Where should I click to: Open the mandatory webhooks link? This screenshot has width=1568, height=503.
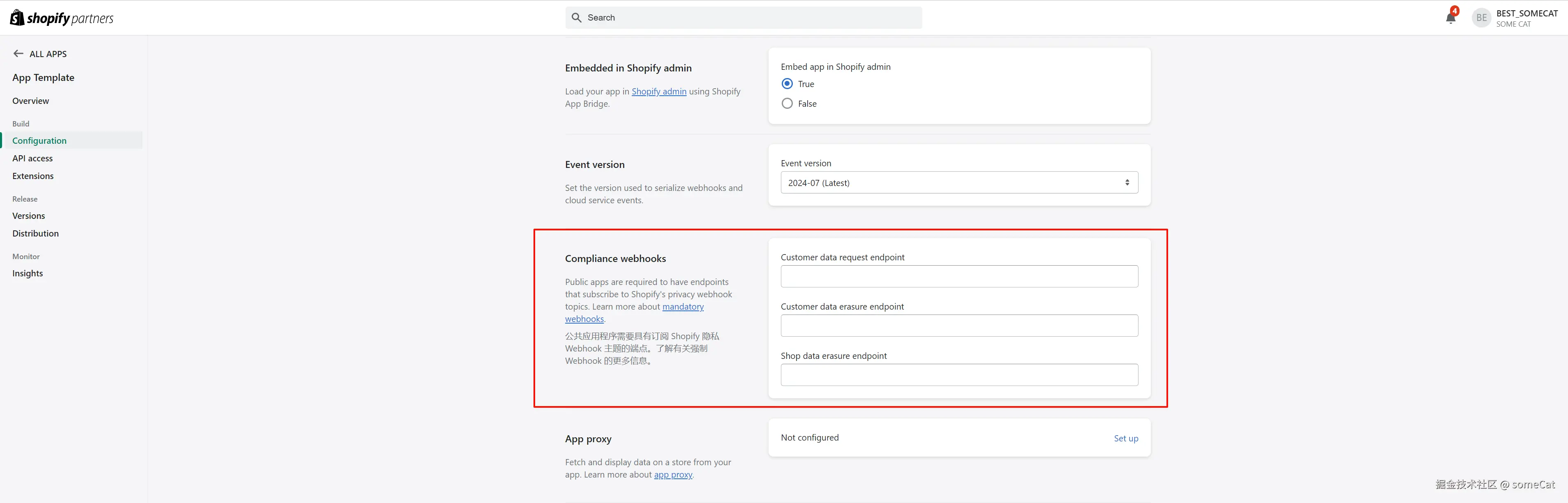(682, 307)
